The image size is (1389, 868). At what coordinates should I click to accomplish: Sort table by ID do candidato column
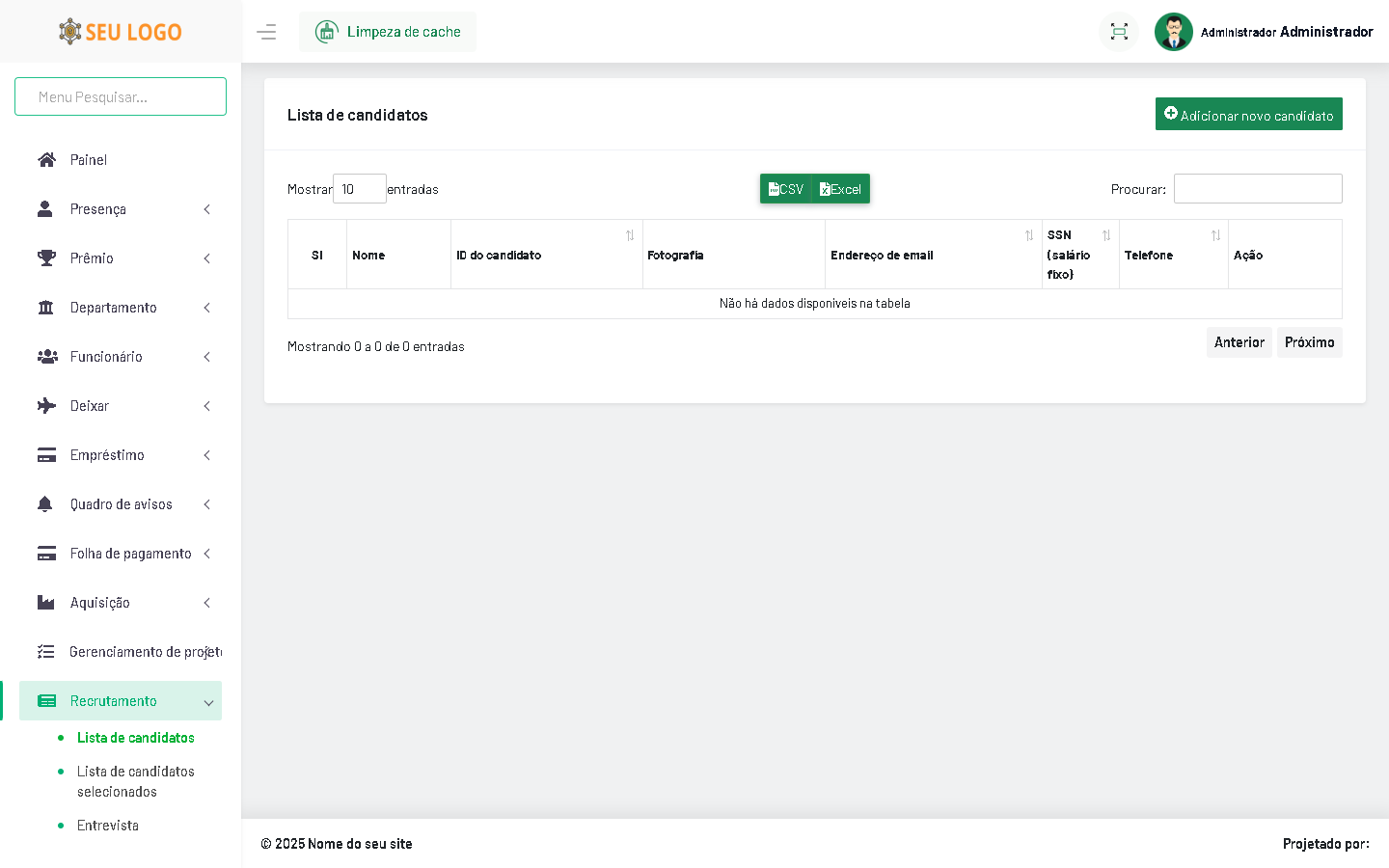(546, 255)
